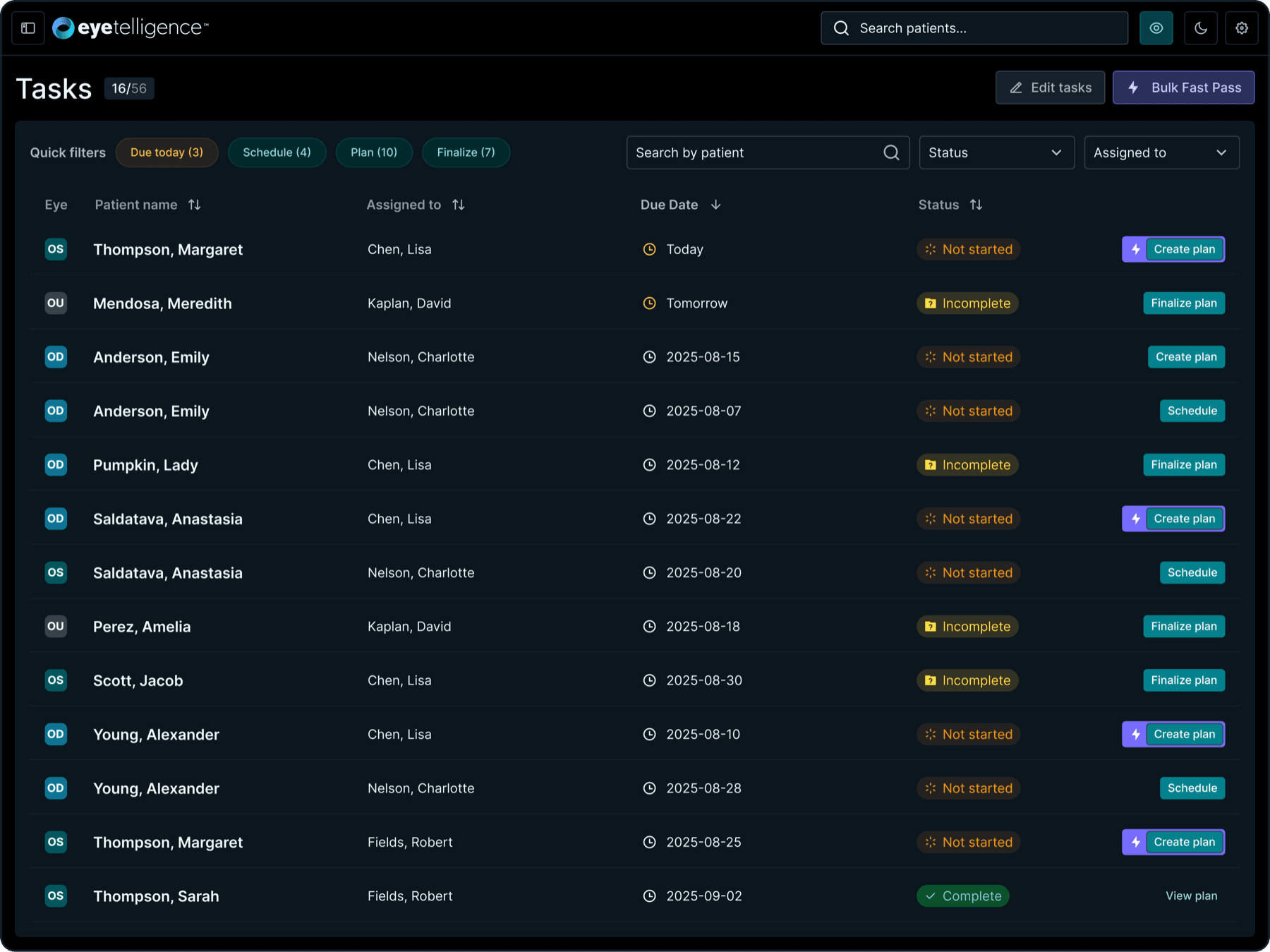
Task: Click the 2025-08-12 due date
Action: 703,465
